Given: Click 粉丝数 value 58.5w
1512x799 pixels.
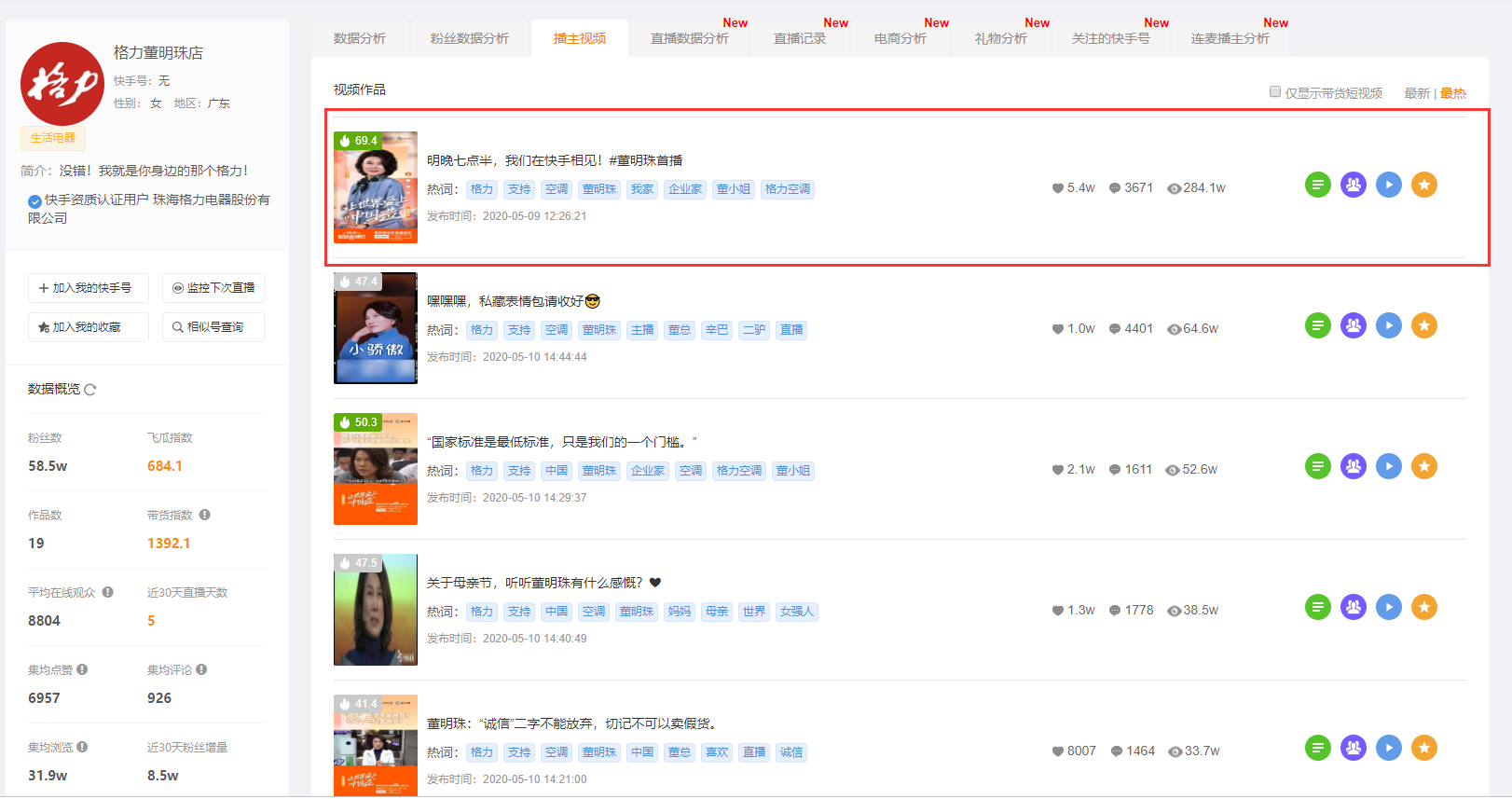Looking at the screenshot, I should (48, 466).
